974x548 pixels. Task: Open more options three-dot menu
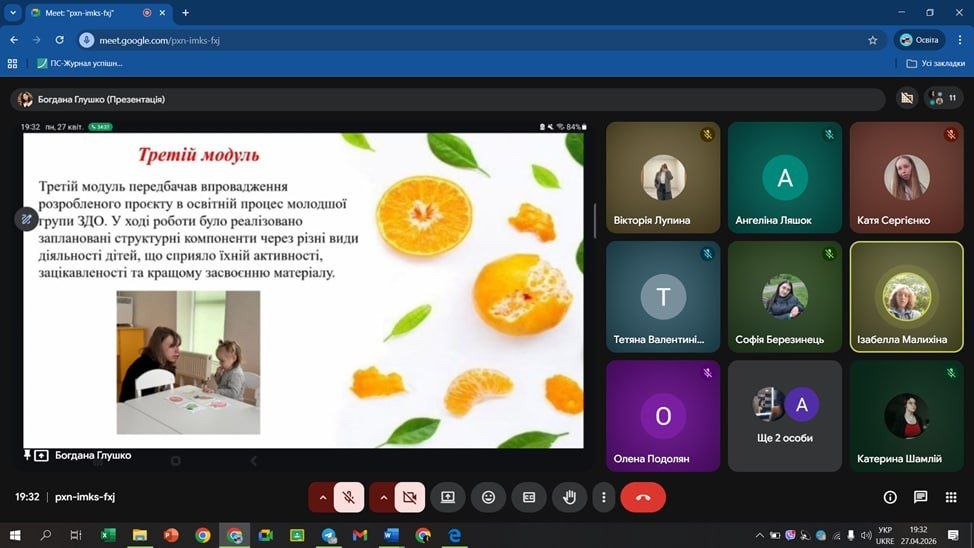tap(603, 497)
